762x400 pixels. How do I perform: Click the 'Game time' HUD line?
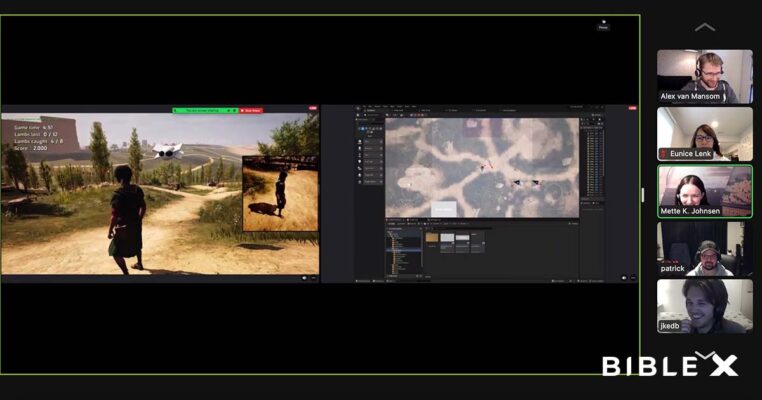[x=34, y=127]
